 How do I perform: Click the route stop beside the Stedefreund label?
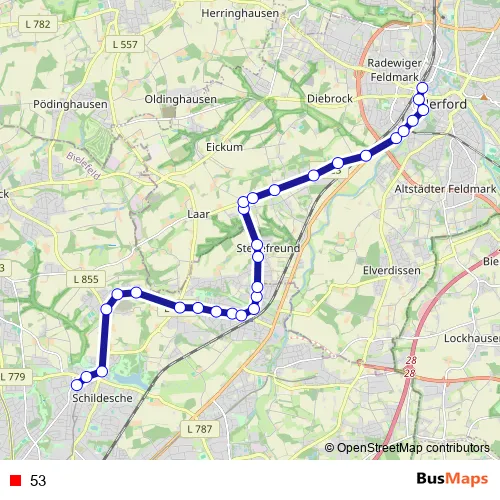257,245
